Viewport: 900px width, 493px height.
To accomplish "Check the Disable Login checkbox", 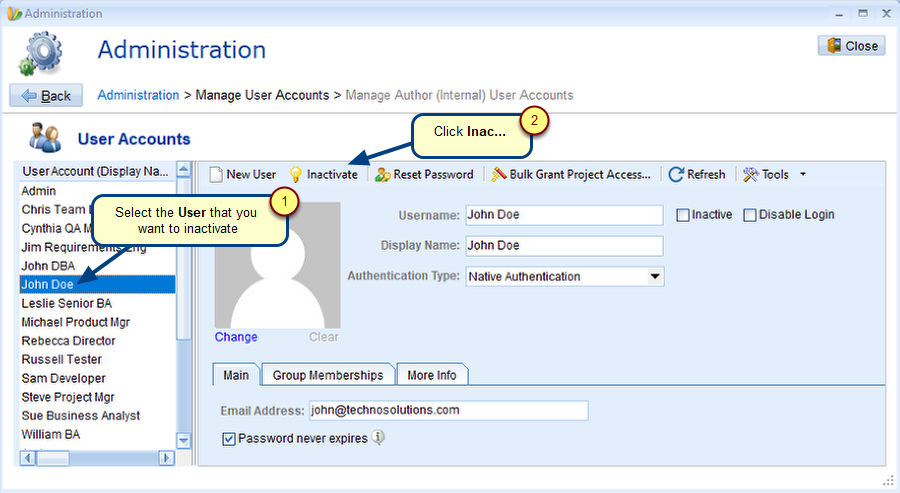I will tap(750, 215).
